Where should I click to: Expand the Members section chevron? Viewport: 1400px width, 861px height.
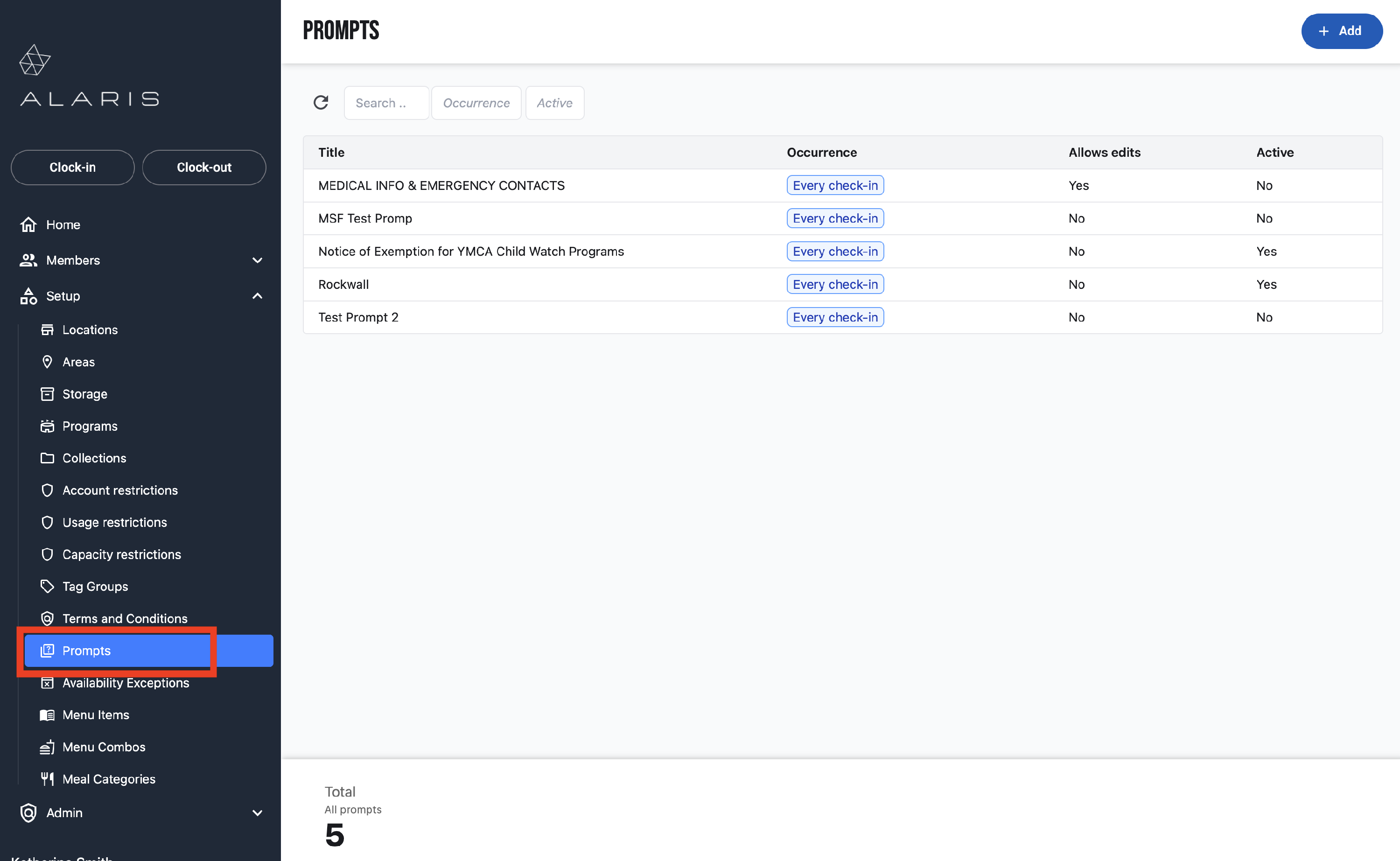tap(257, 260)
